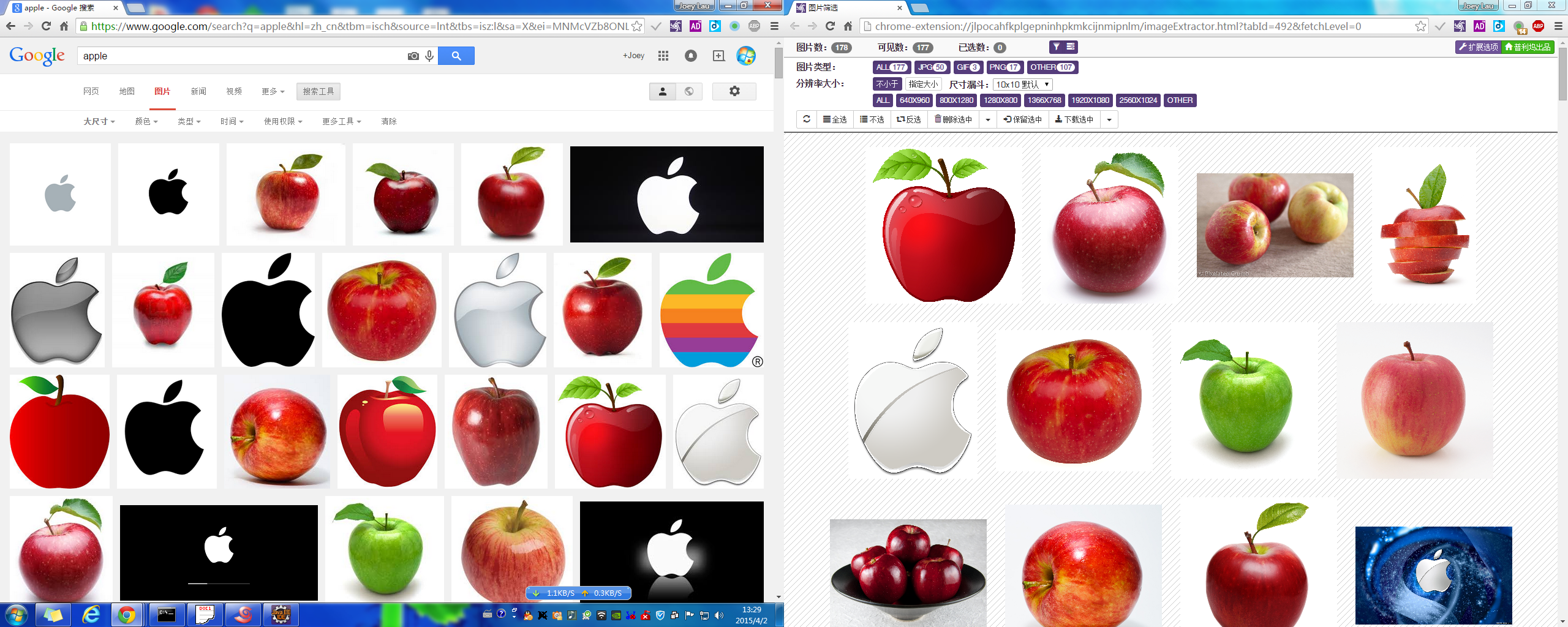Open the Google account avatar
Screen dimensions: 1568x627
pyautogui.click(x=746, y=56)
